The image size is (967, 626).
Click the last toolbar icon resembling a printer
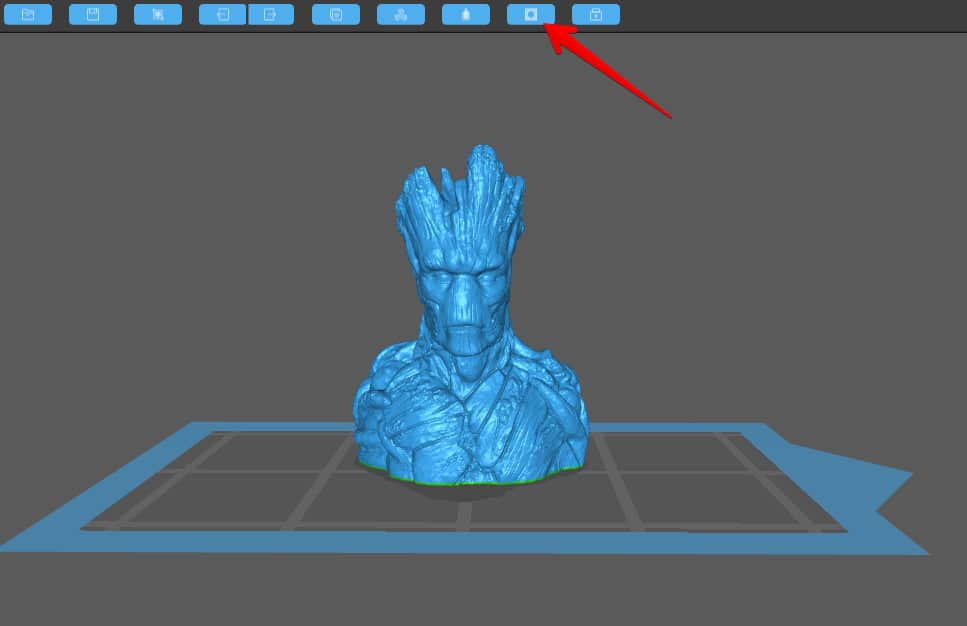[x=596, y=14]
